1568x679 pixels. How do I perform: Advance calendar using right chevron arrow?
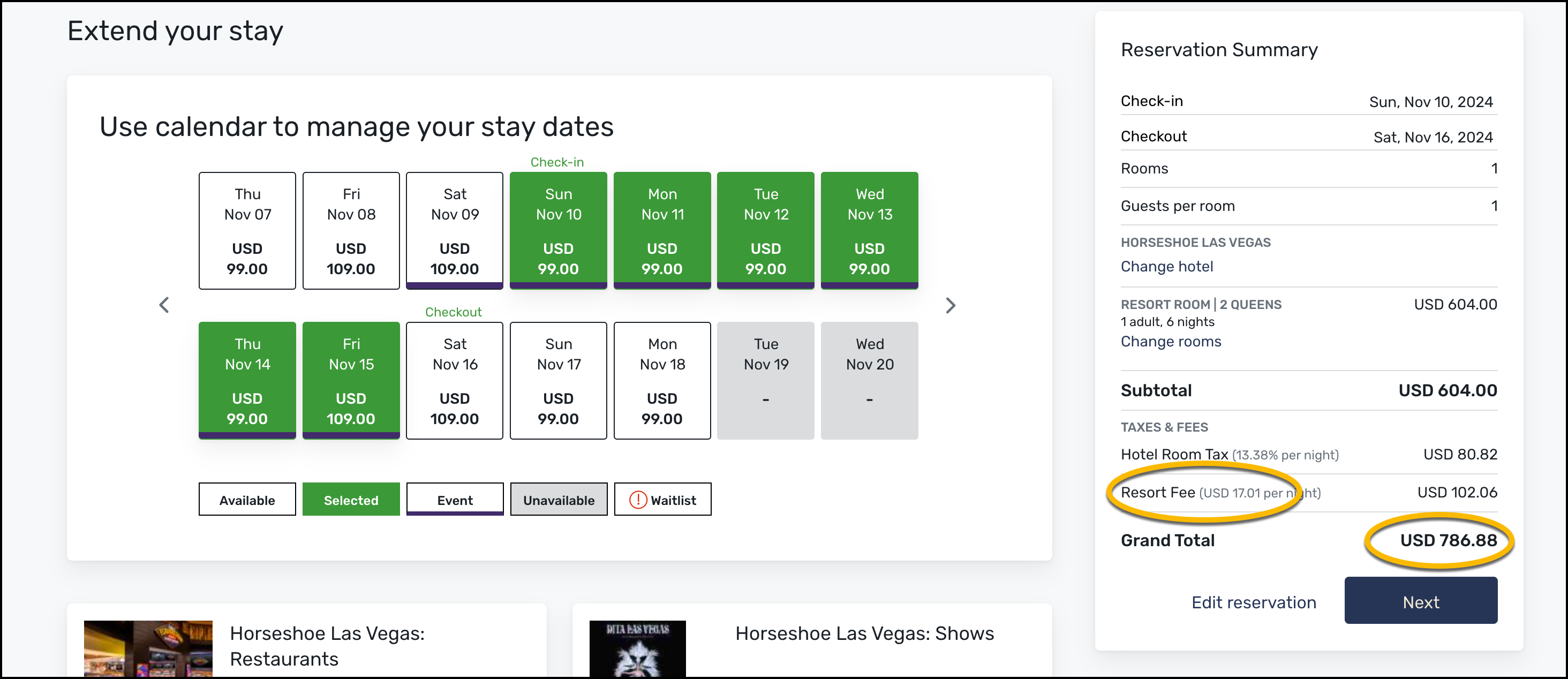pyautogui.click(x=950, y=305)
